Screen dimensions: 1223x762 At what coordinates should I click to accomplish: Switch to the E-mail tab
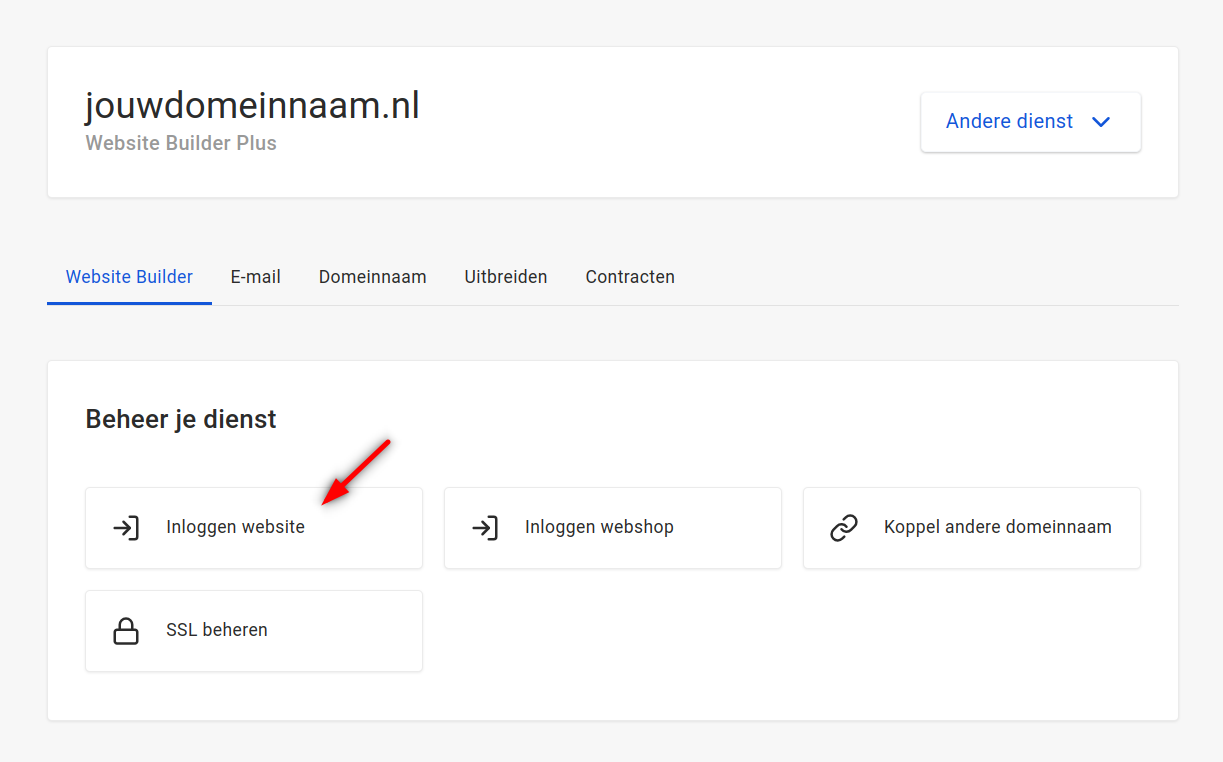[255, 276]
